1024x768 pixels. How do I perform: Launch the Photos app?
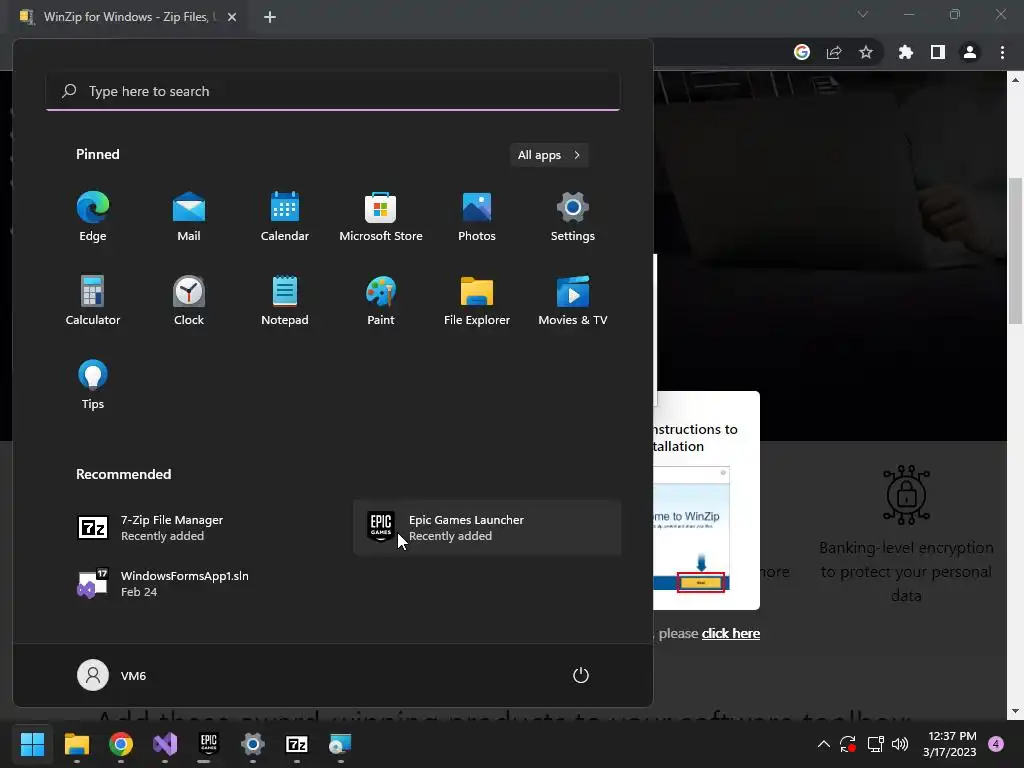pyautogui.click(x=477, y=217)
